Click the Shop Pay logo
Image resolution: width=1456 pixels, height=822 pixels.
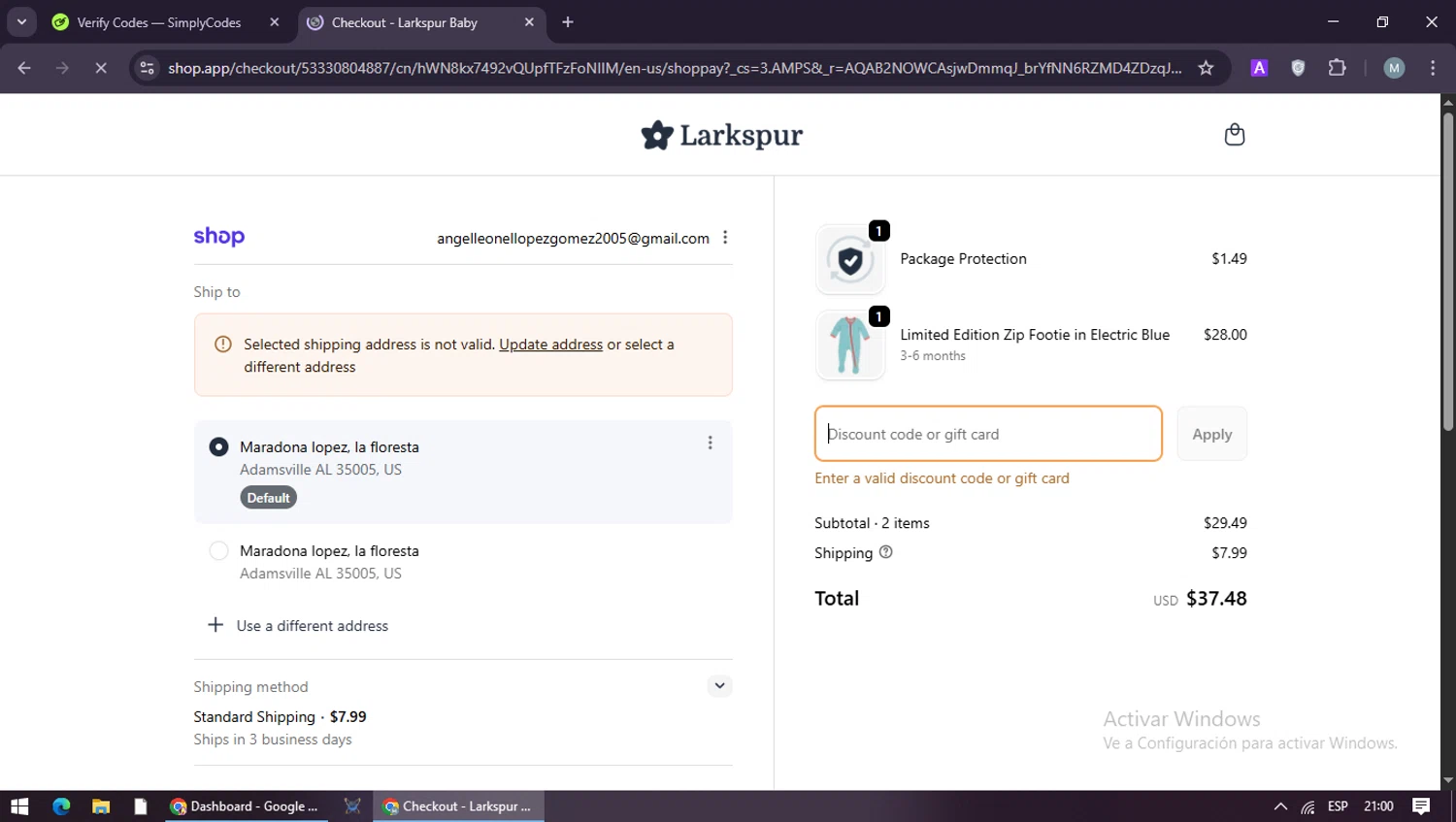pos(219,237)
